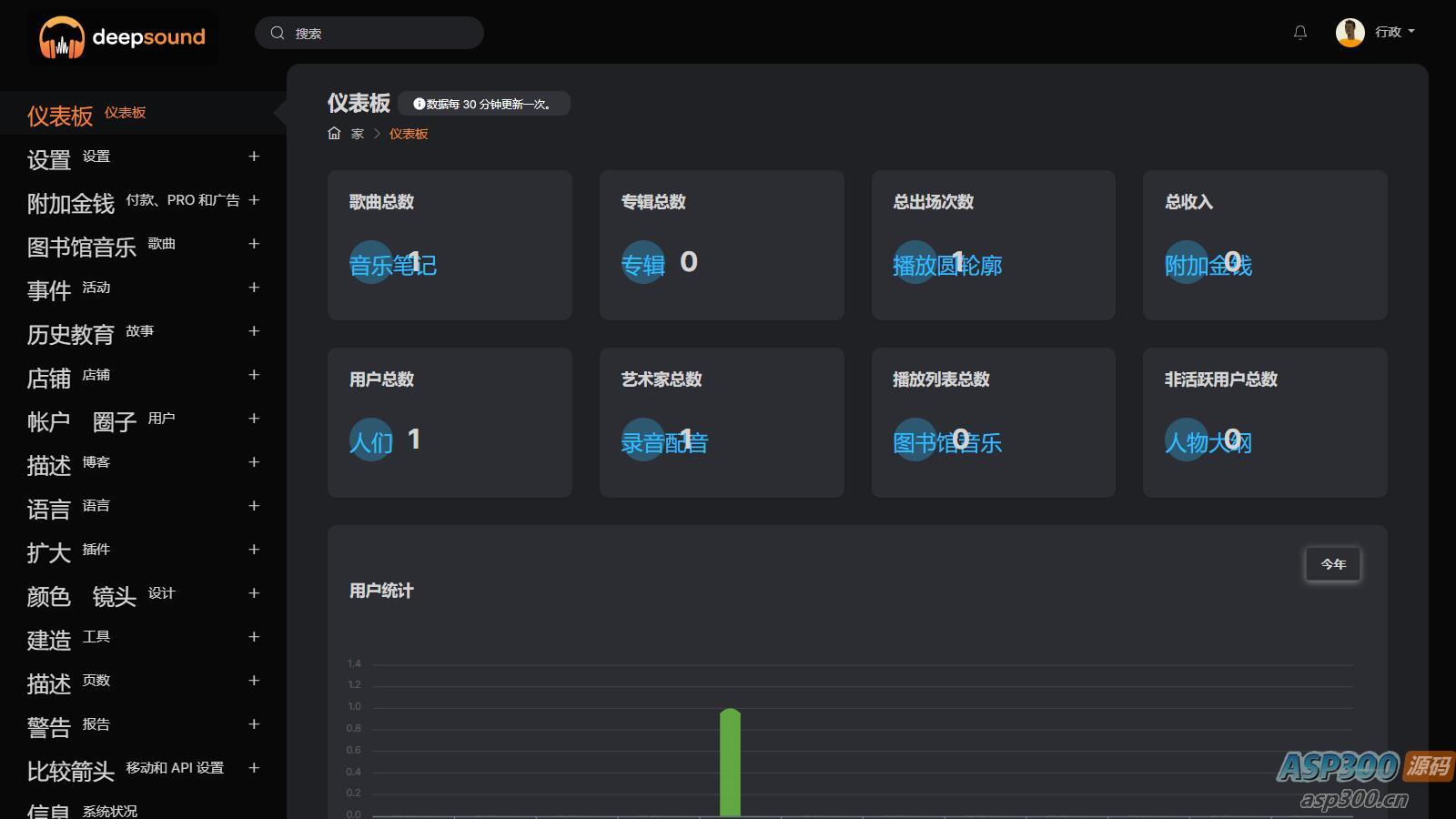
Task: Open the 店铺 store menu item
Action: click(49, 378)
